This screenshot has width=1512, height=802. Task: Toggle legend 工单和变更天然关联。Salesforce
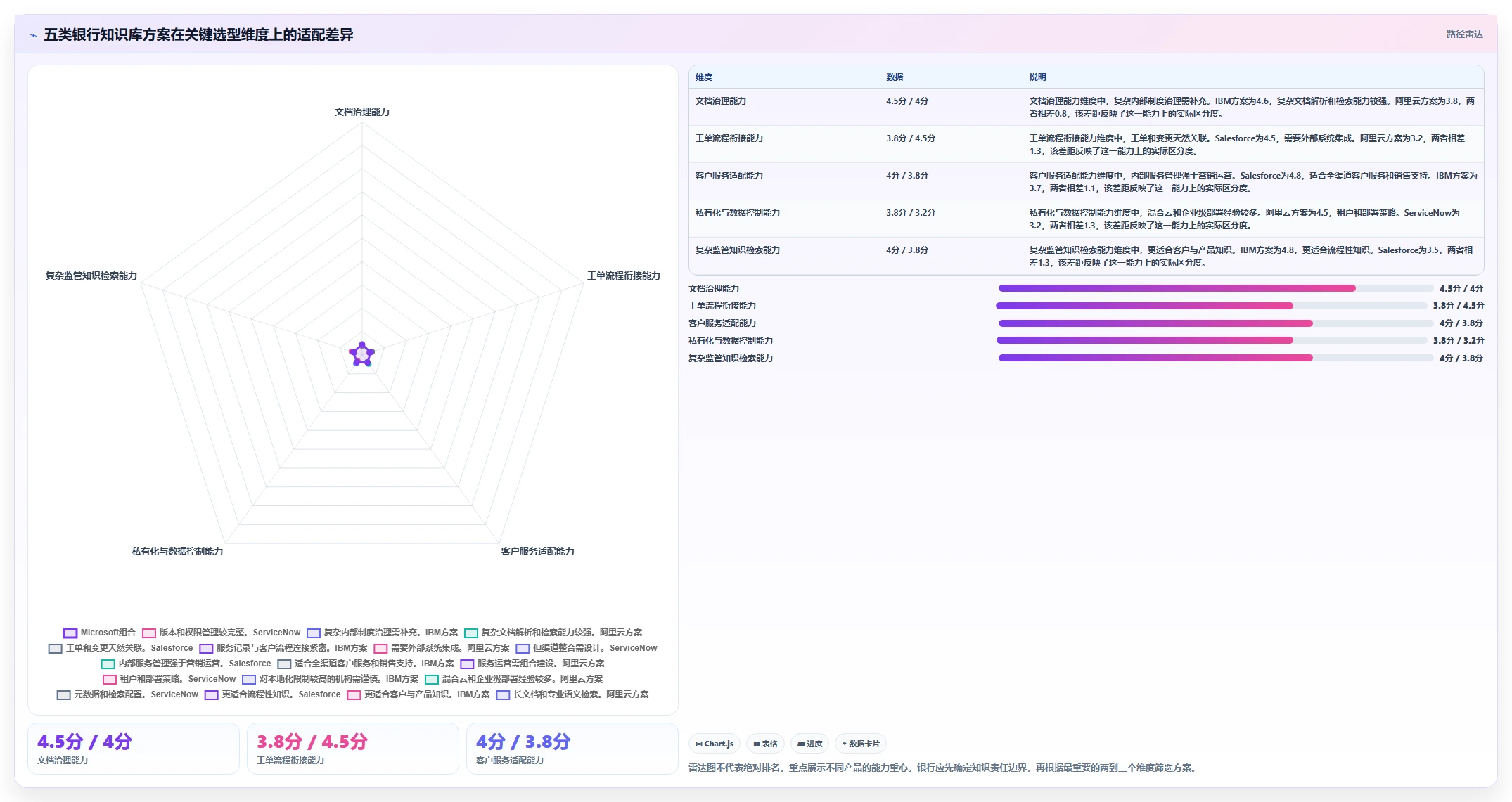click(x=120, y=648)
